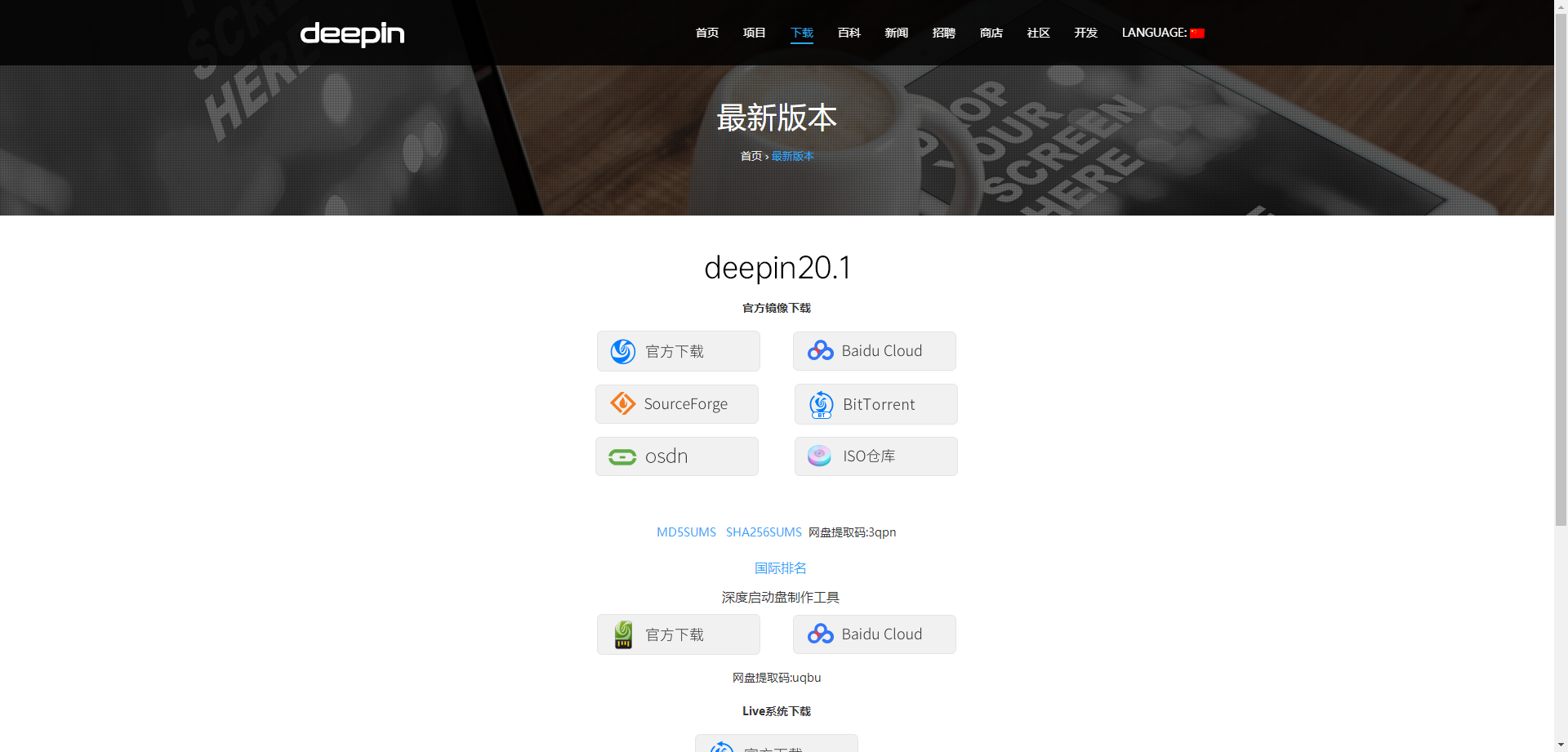
Task: Open the MD5SUMS link
Action: (x=686, y=532)
